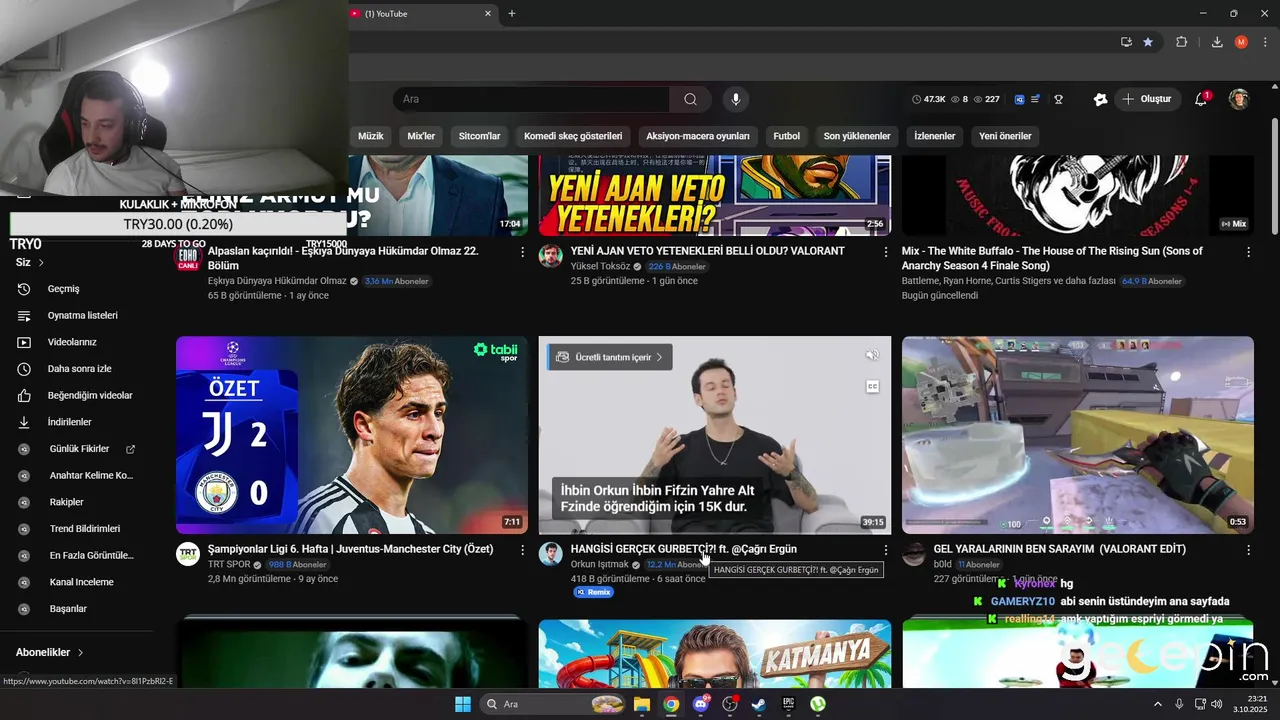Open the notifications bell
This screenshot has height=720, width=1280.
click(x=1201, y=99)
